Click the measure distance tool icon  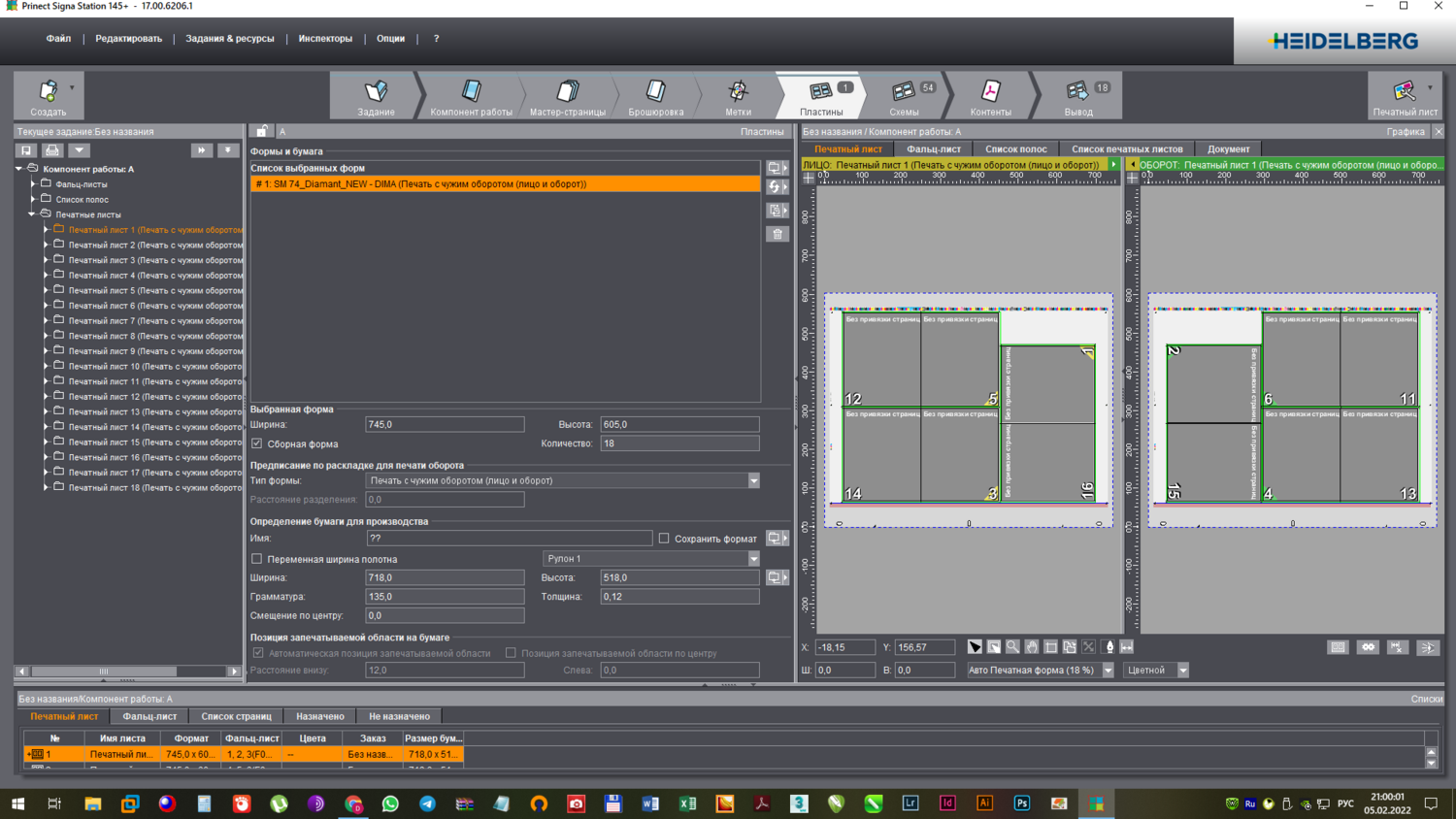(1127, 647)
